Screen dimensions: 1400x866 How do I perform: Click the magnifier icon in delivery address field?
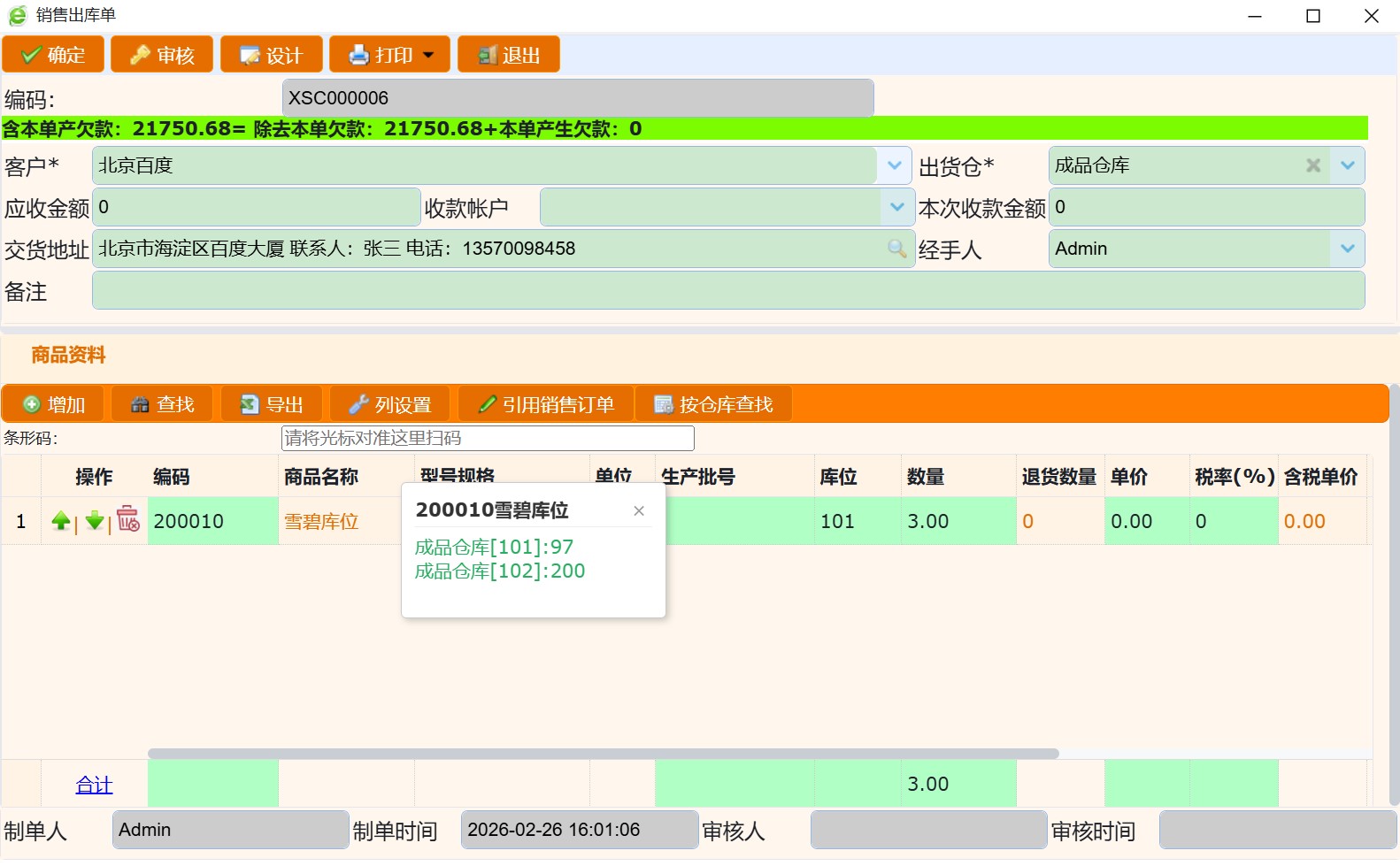click(x=896, y=249)
